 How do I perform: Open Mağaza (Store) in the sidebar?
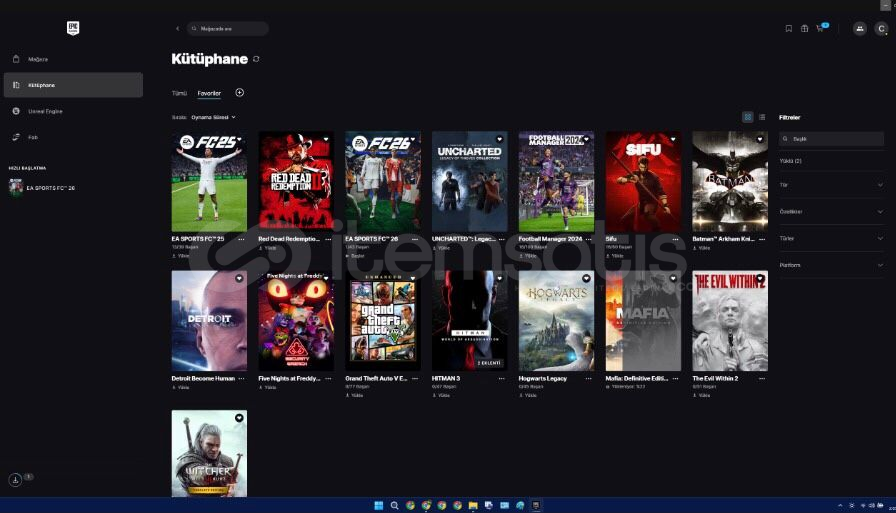click(38, 59)
